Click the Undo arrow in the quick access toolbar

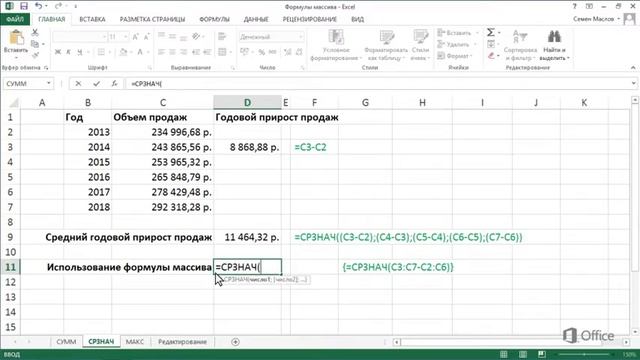click(38, 6)
